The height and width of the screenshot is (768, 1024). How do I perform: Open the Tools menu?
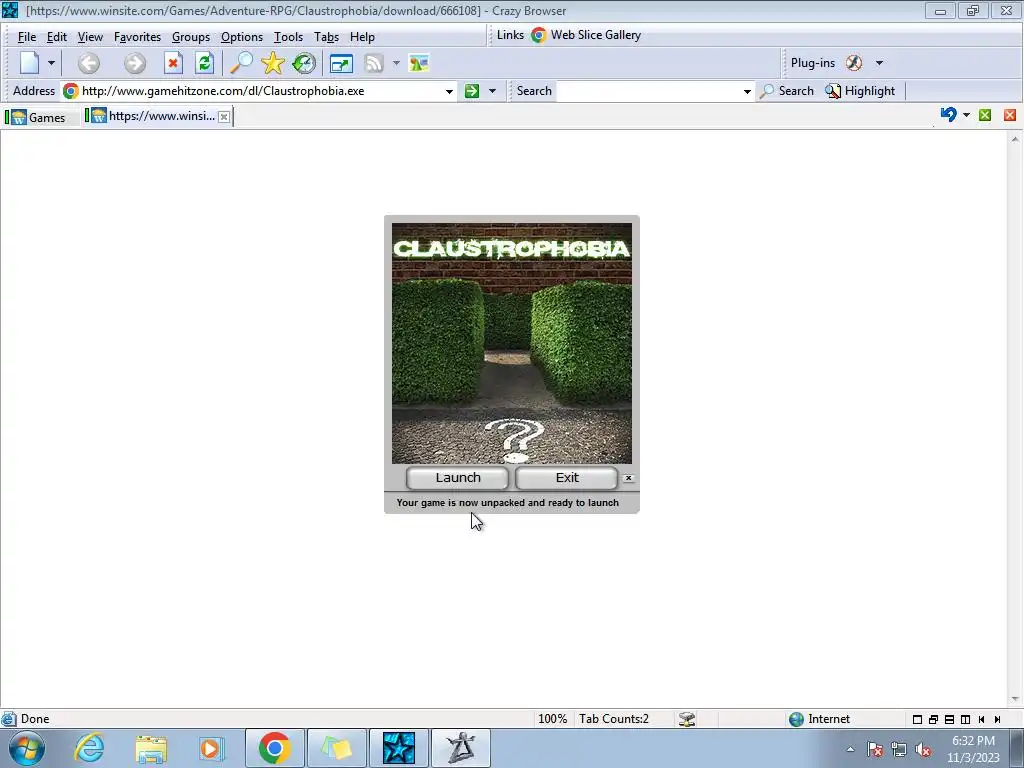pyautogui.click(x=288, y=37)
